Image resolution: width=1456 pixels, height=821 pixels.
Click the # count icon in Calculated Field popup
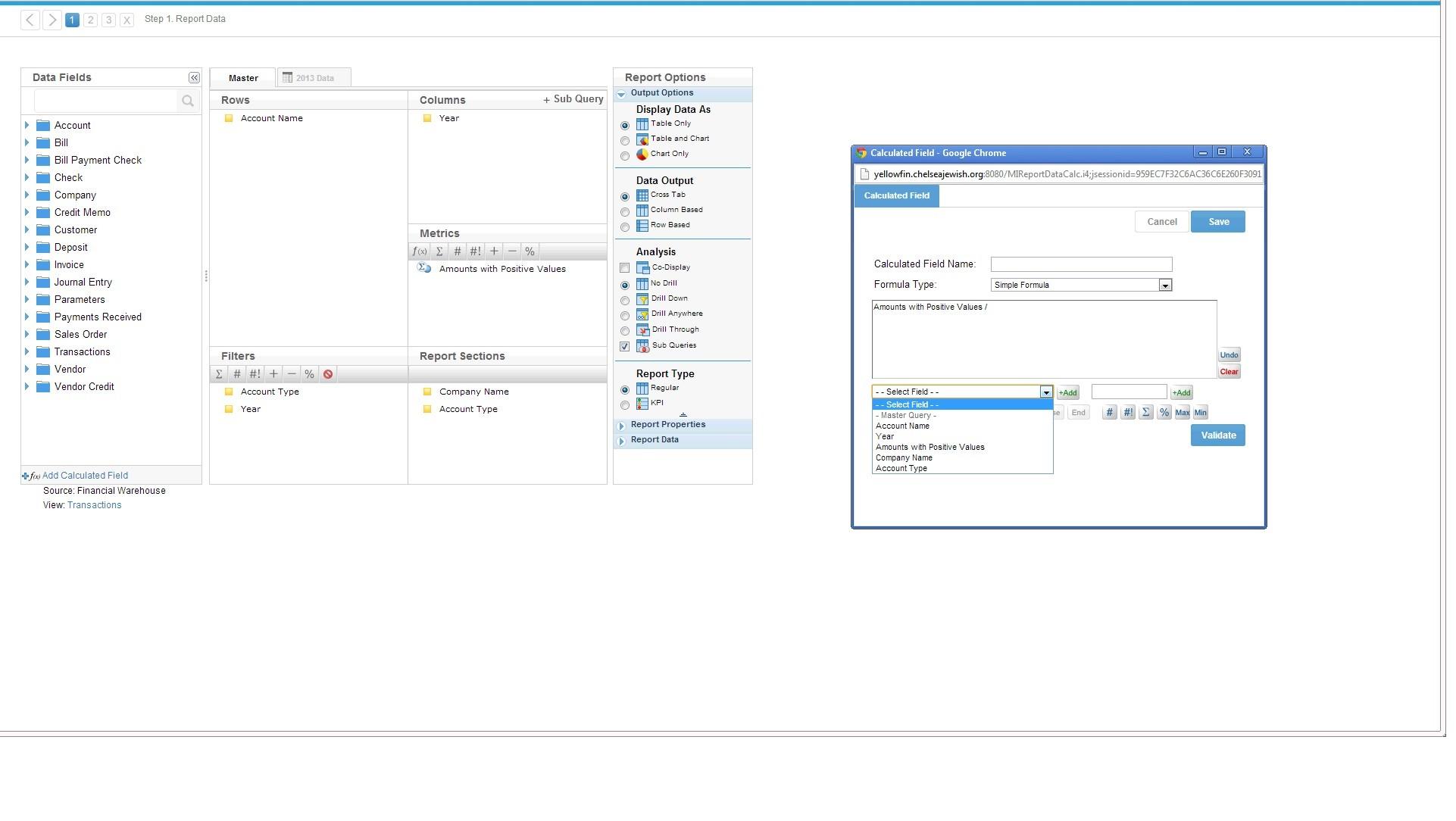pyautogui.click(x=1109, y=413)
